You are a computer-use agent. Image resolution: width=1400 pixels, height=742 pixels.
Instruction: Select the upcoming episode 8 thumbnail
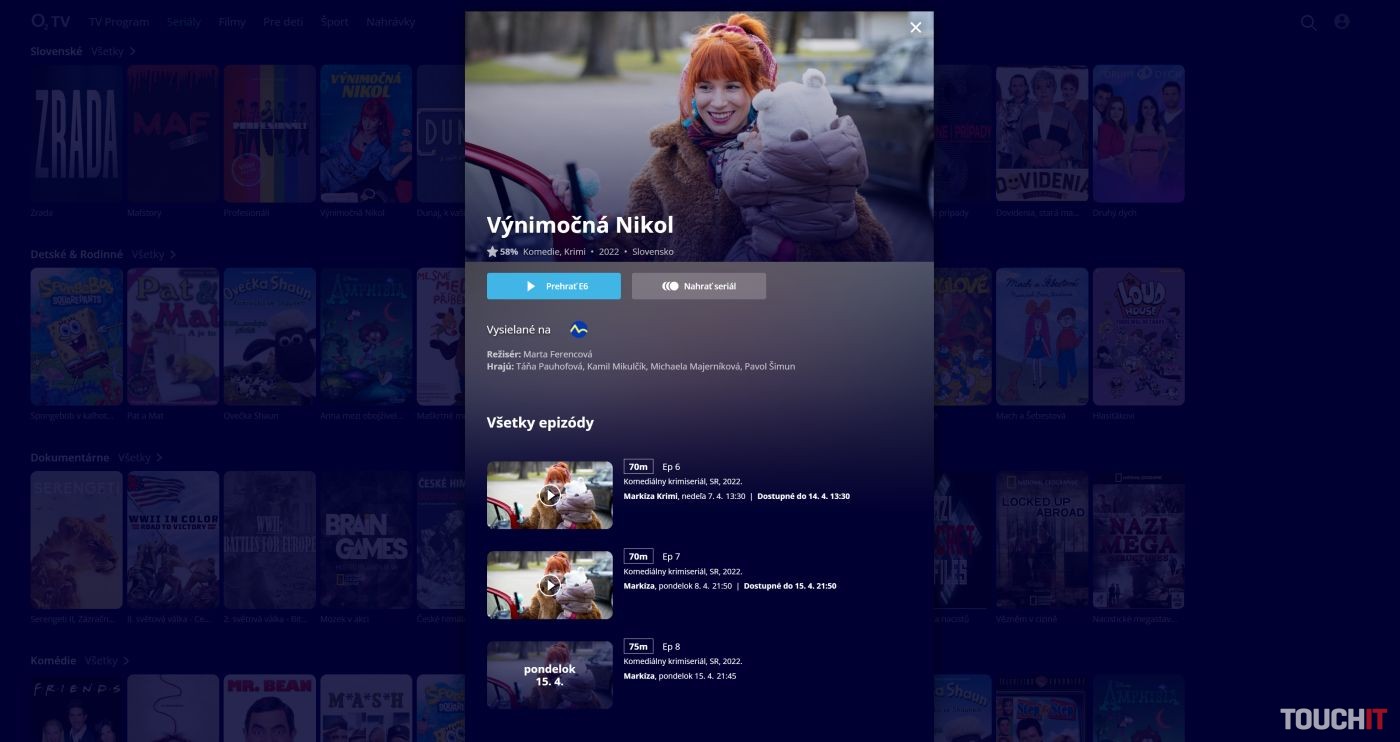click(549, 675)
